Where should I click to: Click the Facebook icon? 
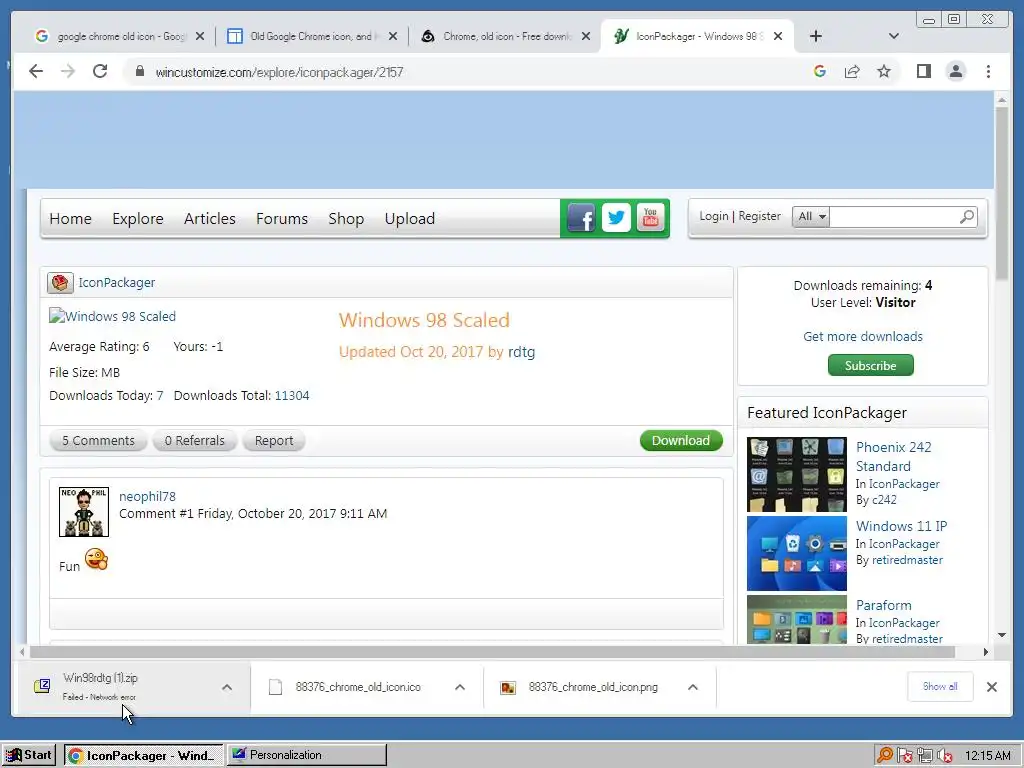[581, 217]
